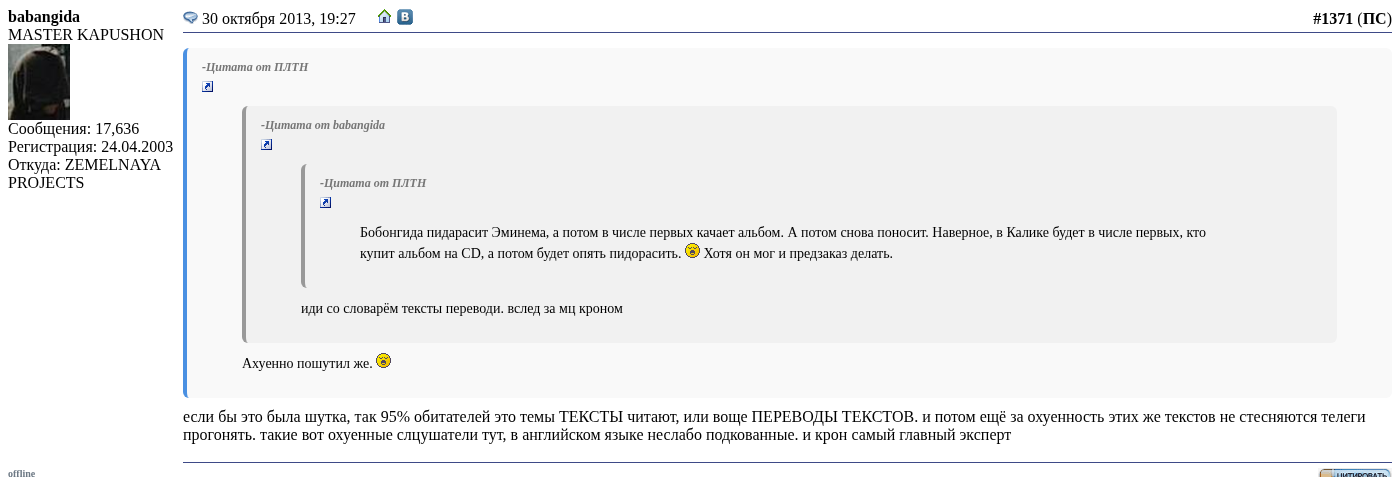This screenshot has height=477, width=1400.
Task: Open the VK profile icon
Action: coord(405,17)
